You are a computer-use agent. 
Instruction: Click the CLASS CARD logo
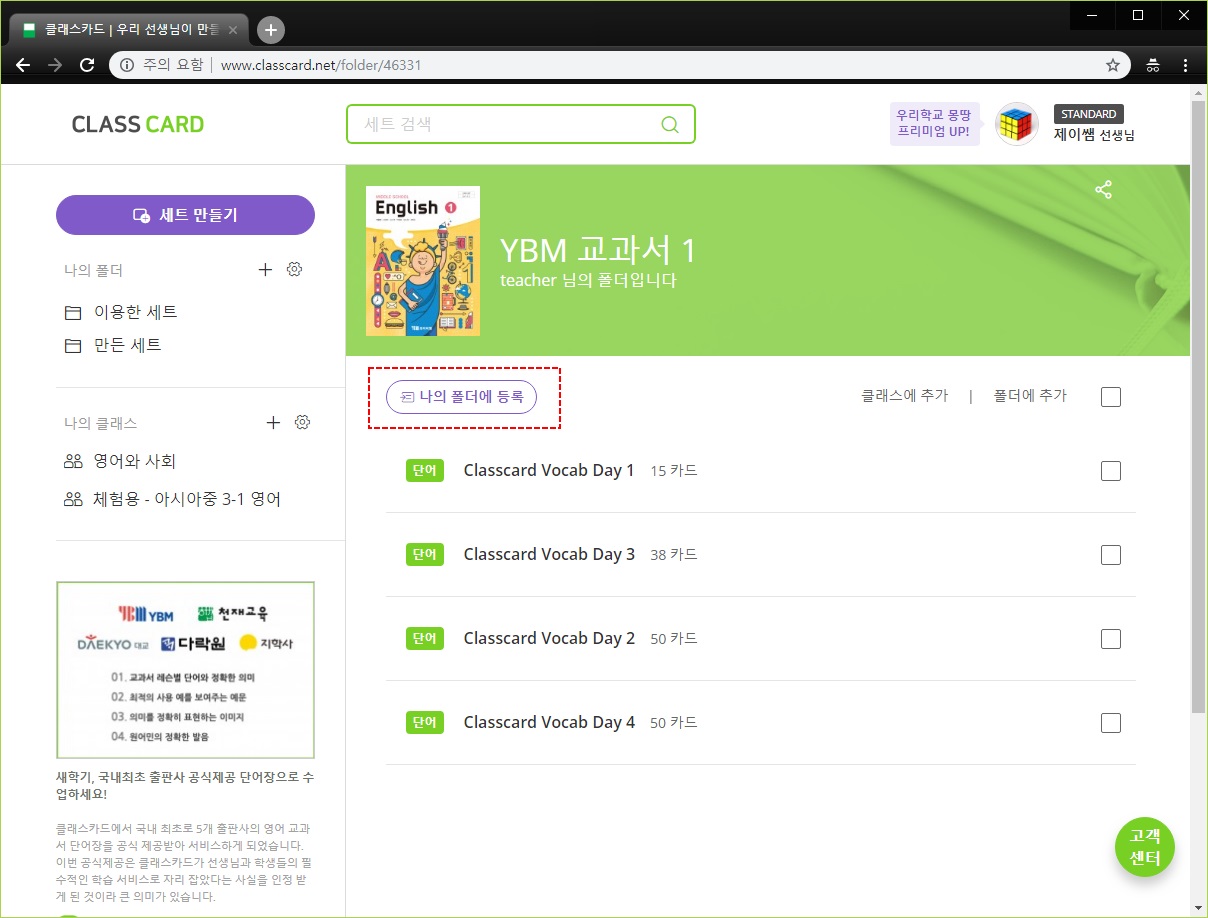pos(138,125)
